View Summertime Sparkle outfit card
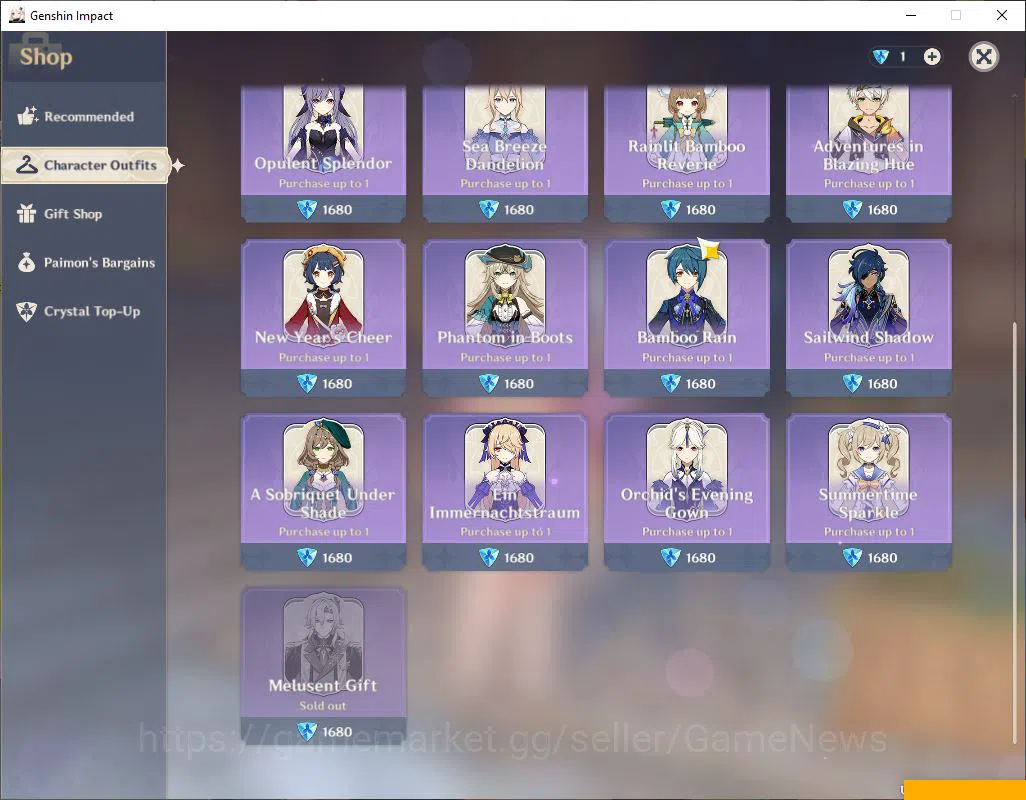1026x800 pixels. click(x=868, y=492)
